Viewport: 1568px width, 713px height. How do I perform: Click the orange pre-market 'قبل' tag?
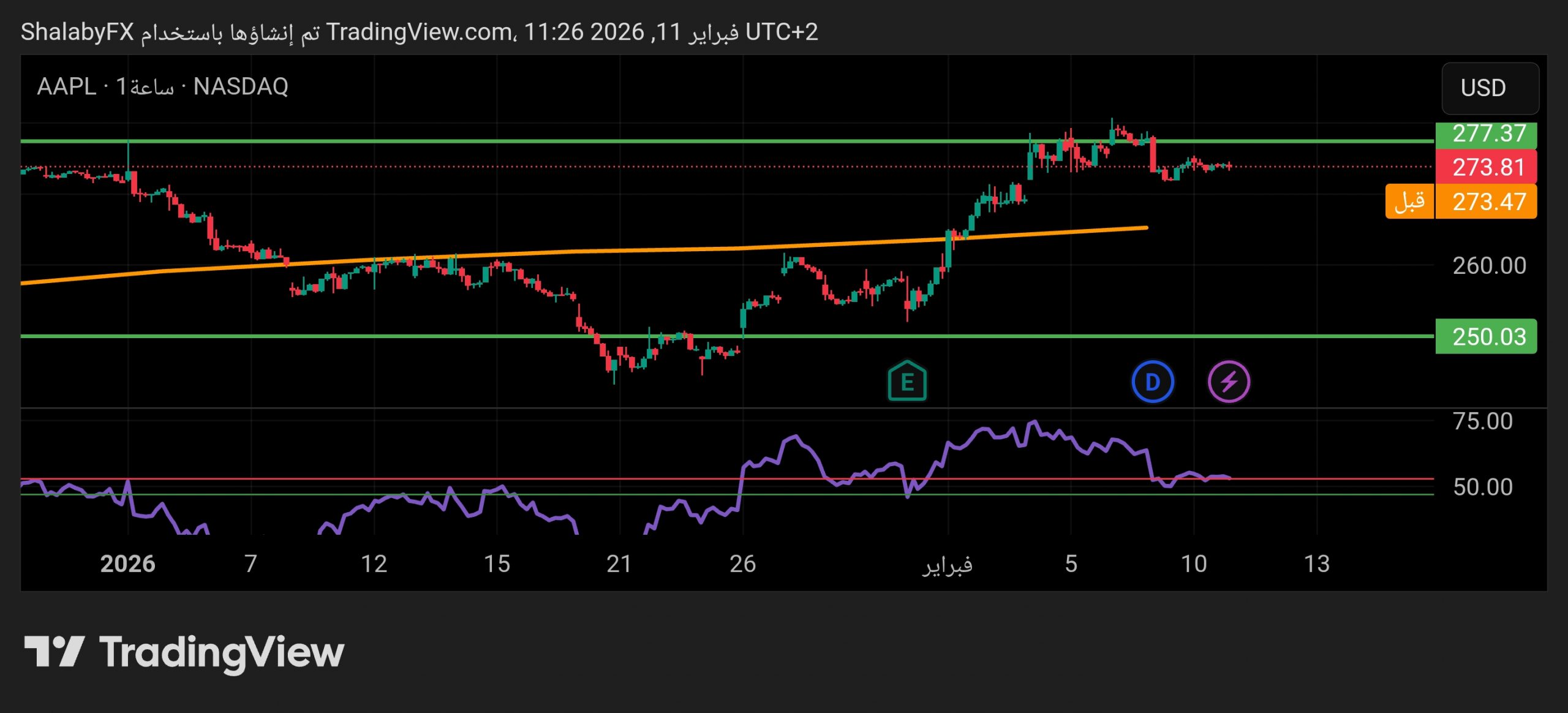tap(1409, 202)
